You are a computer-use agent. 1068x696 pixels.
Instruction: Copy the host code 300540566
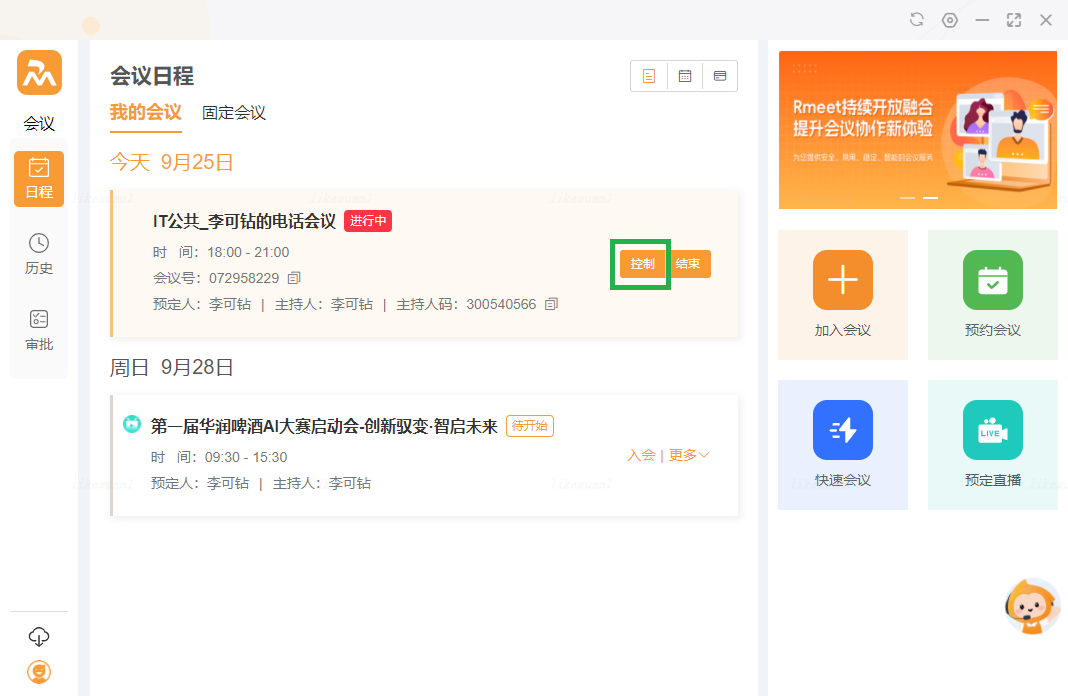551,304
